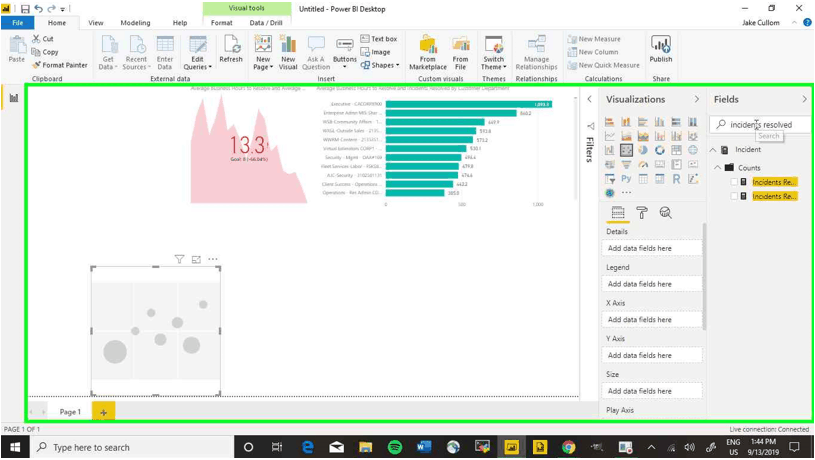Open the visual's filter icon in header
The image size is (815, 460).
pos(179,259)
